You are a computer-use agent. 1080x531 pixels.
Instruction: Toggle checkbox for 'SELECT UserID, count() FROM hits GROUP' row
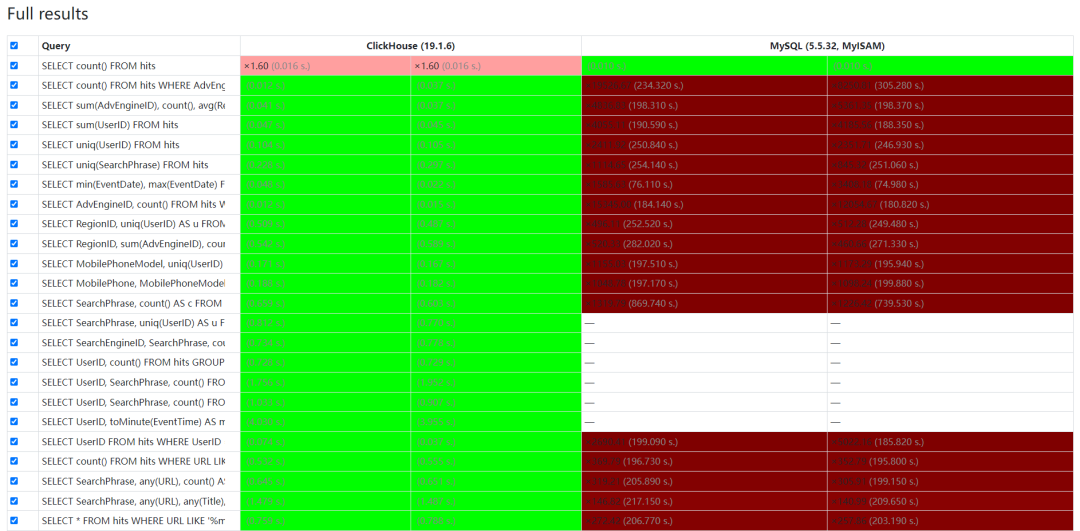14,362
